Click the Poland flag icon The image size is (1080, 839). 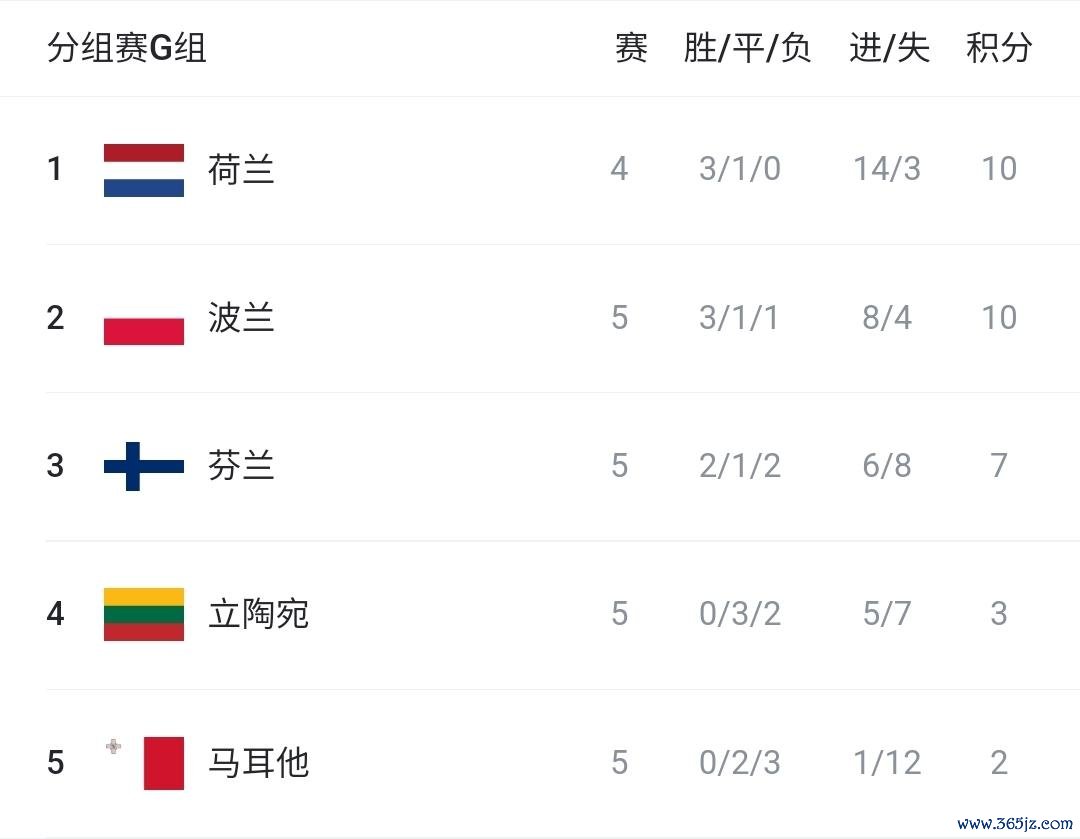tap(143, 318)
